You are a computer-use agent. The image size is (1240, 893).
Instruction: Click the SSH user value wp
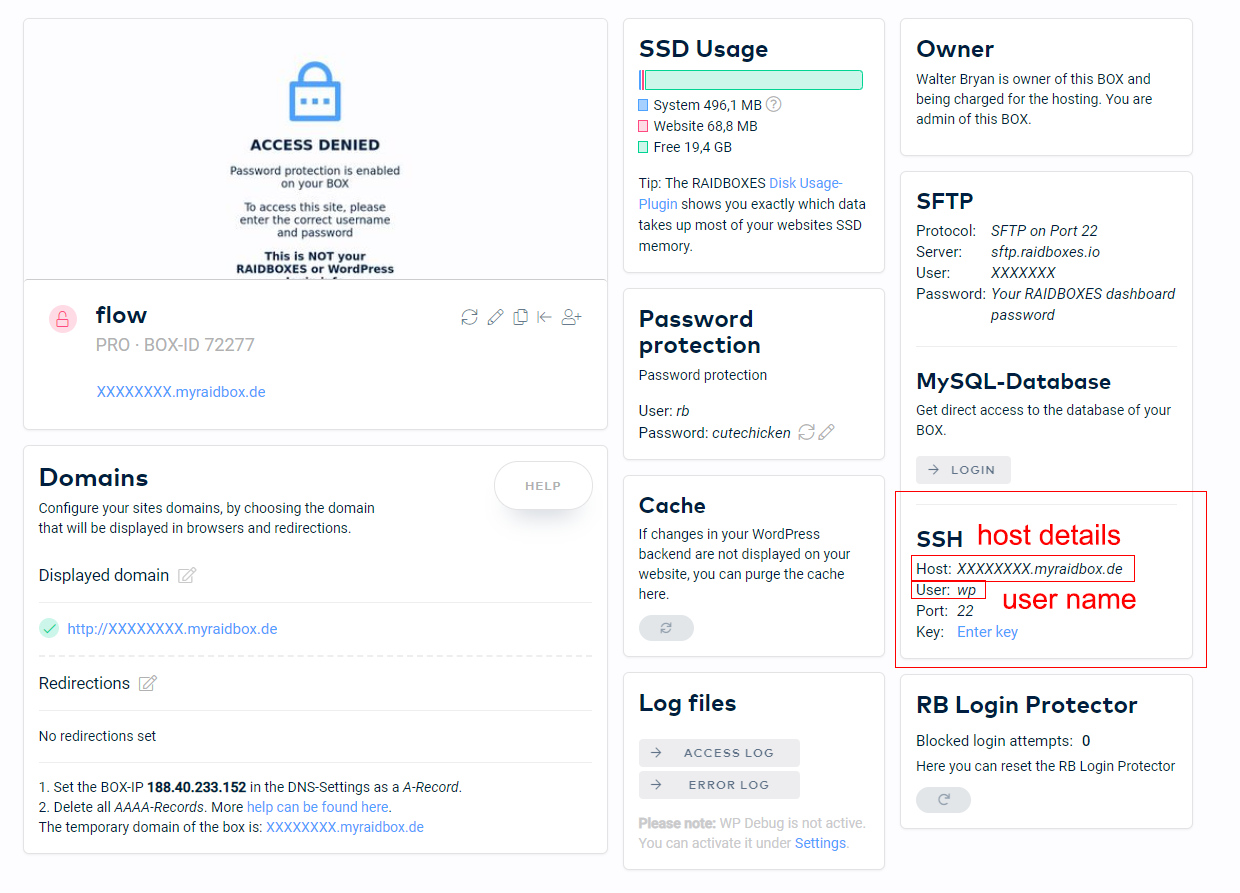coord(966,590)
